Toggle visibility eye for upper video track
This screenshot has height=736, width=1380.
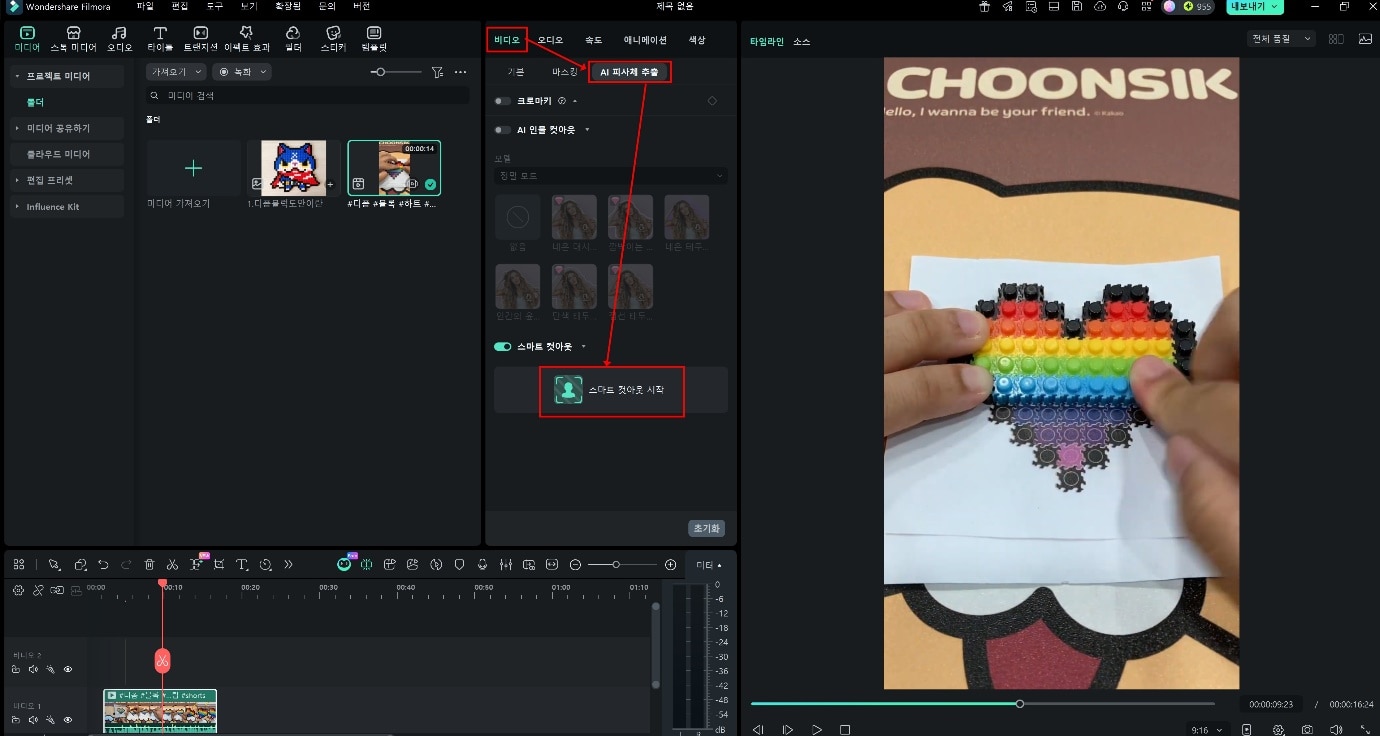click(x=68, y=669)
